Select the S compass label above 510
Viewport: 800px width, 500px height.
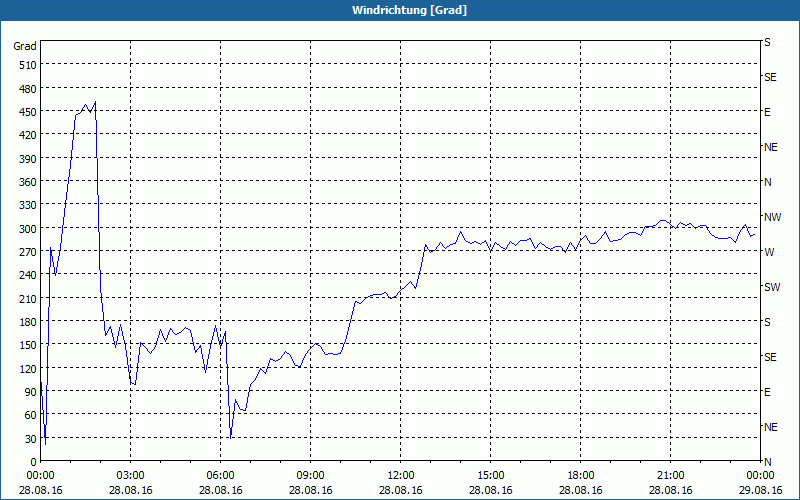click(x=767, y=42)
